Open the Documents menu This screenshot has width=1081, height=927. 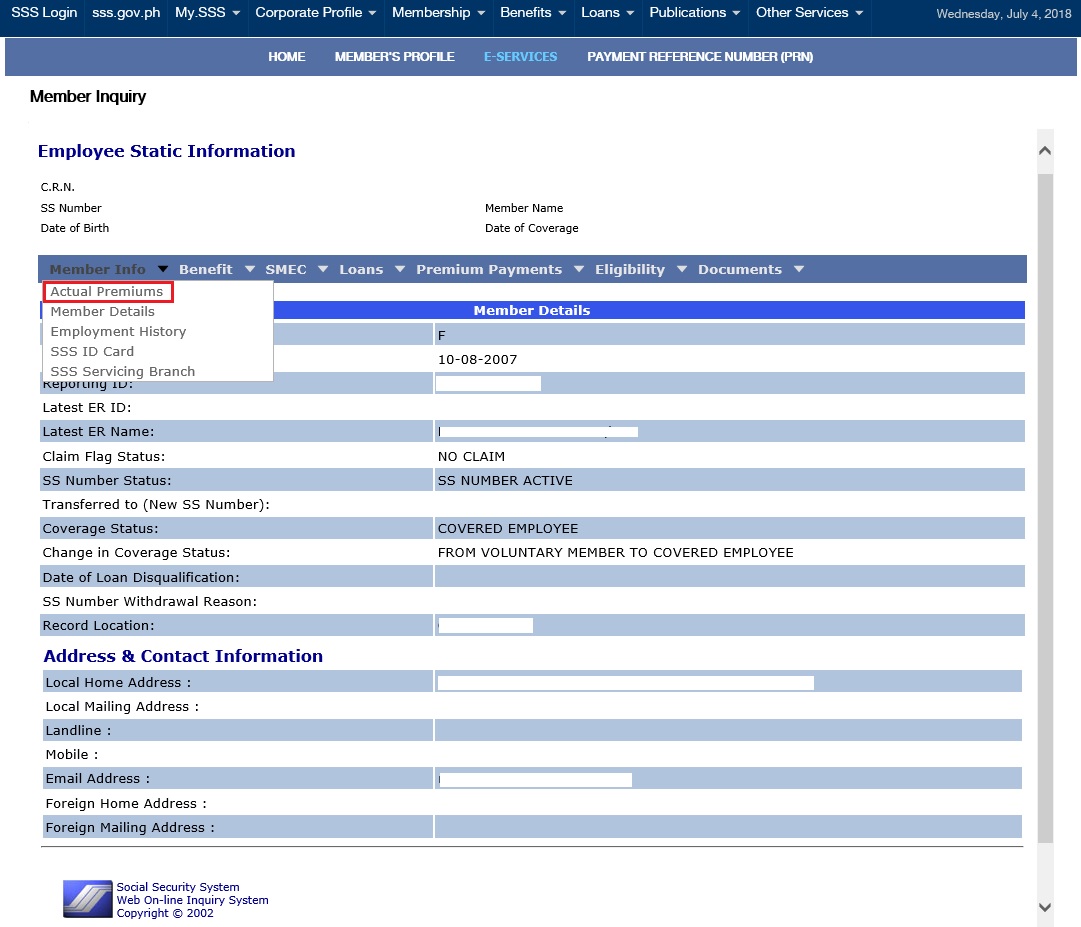click(742, 269)
